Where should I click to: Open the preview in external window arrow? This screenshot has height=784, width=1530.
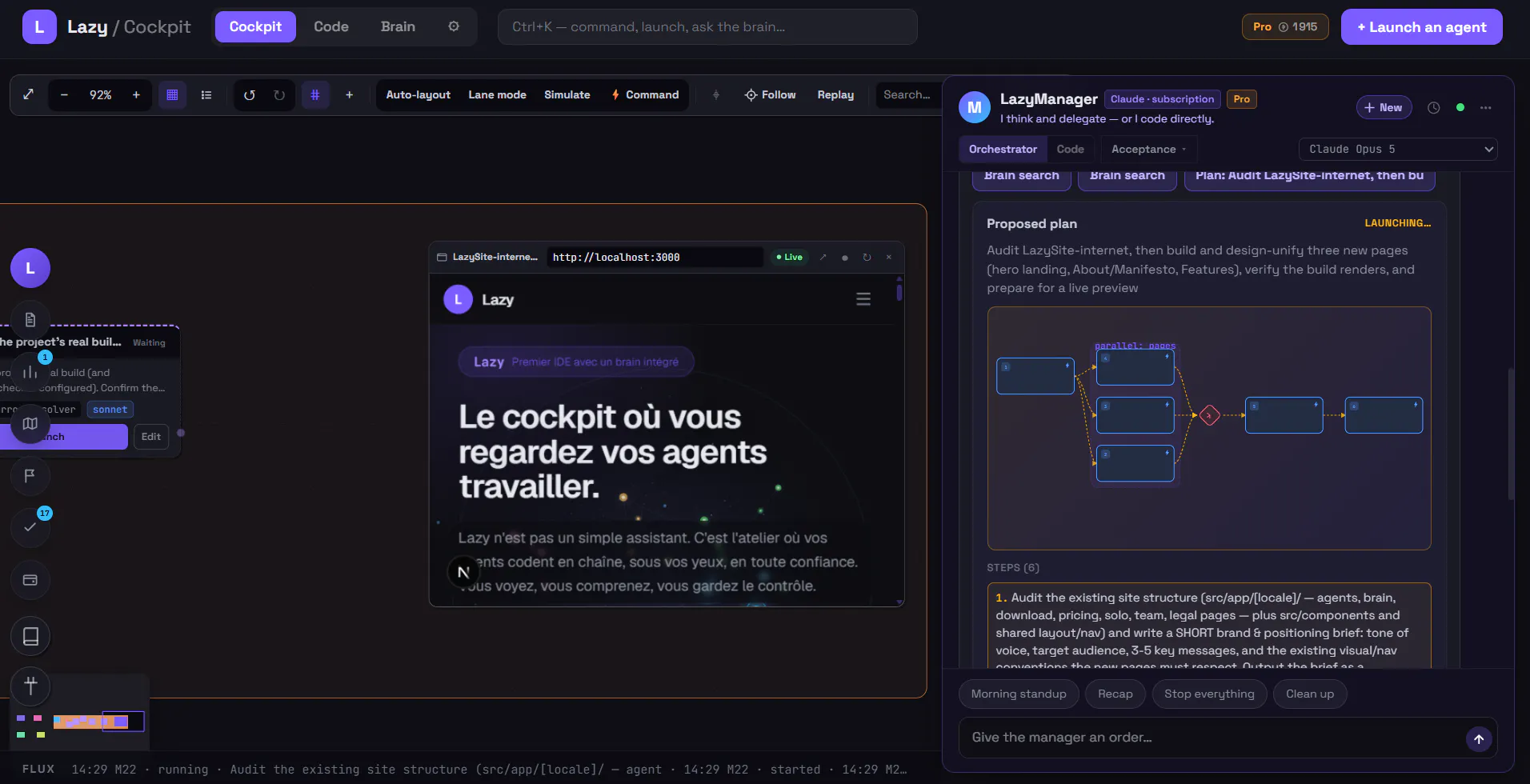823,257
